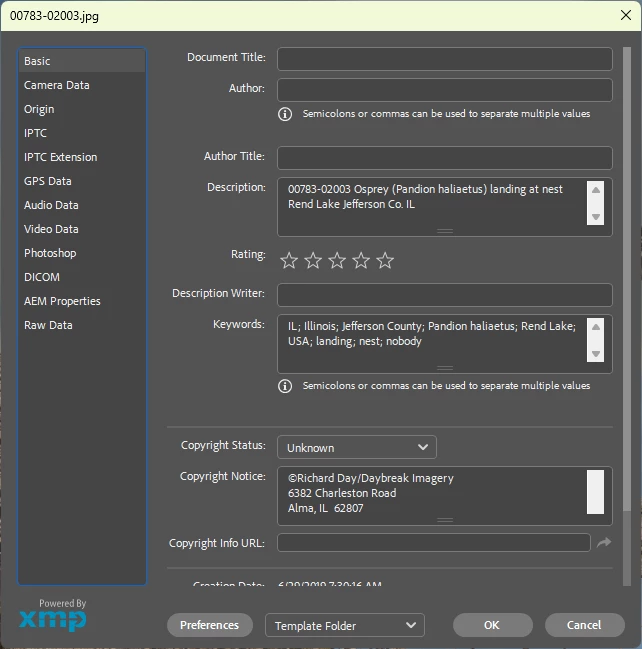Show the GPS Data section

pyautogui.click(x=82, y=181)
